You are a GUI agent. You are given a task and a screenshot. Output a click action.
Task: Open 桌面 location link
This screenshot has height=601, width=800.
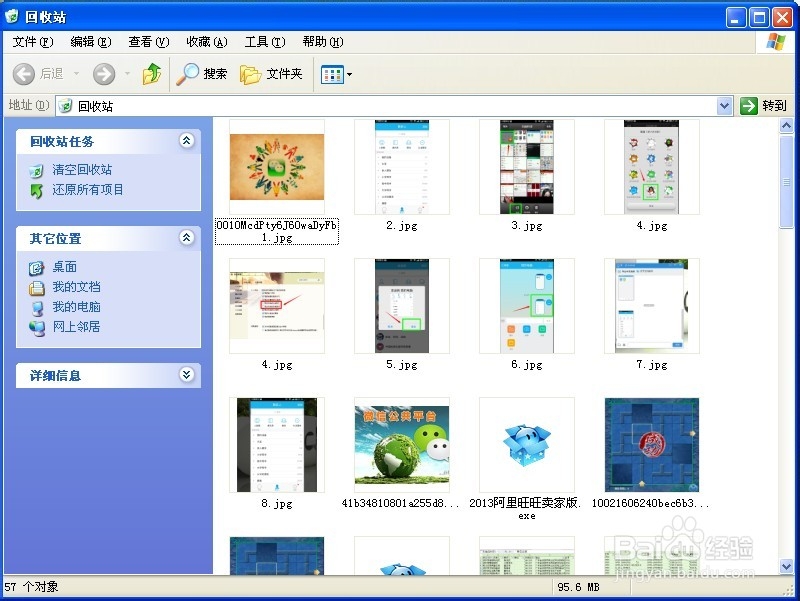[x=65, y=267]
